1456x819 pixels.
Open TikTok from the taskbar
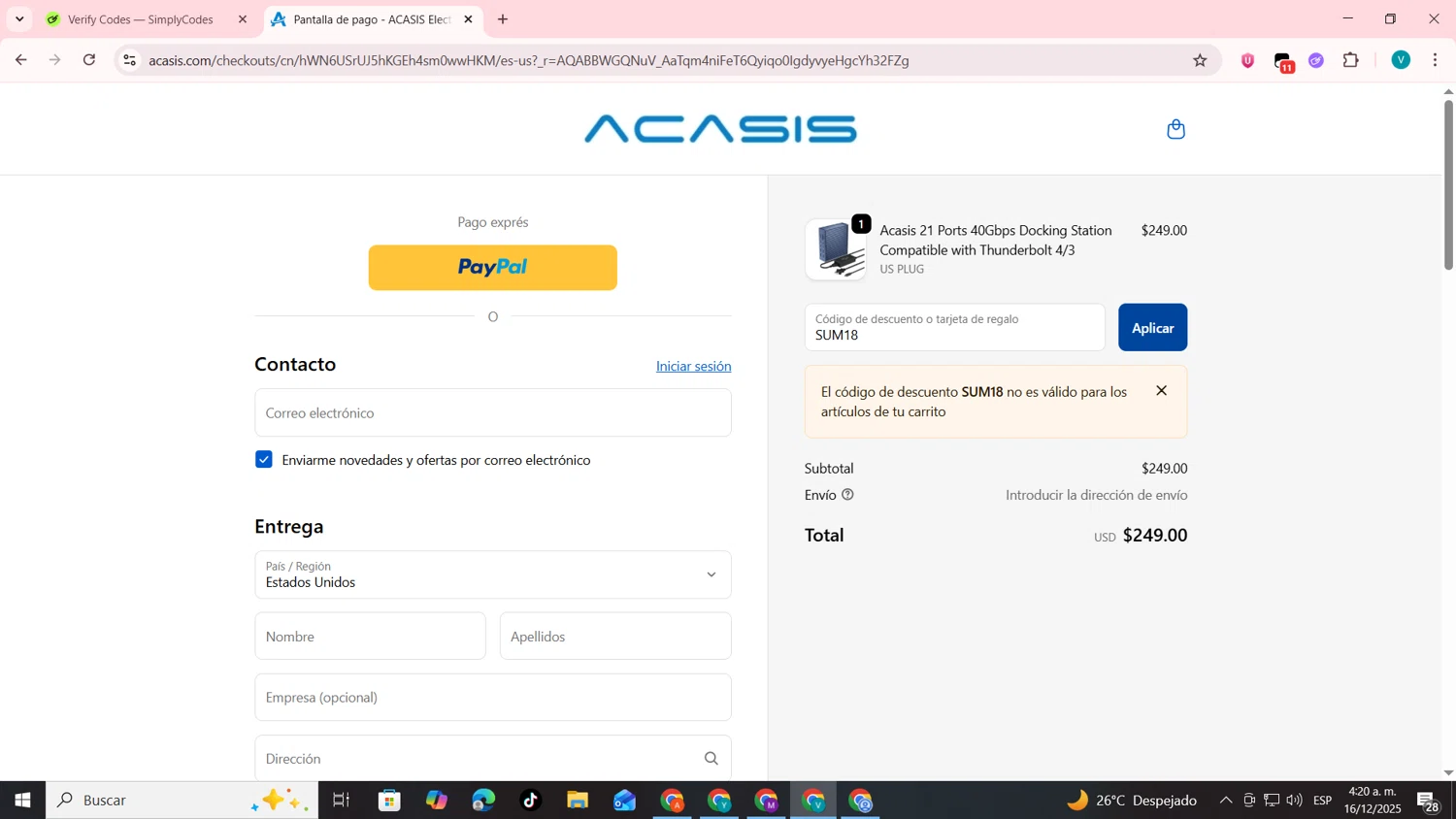pyautogui.click(x=530, y=801)
